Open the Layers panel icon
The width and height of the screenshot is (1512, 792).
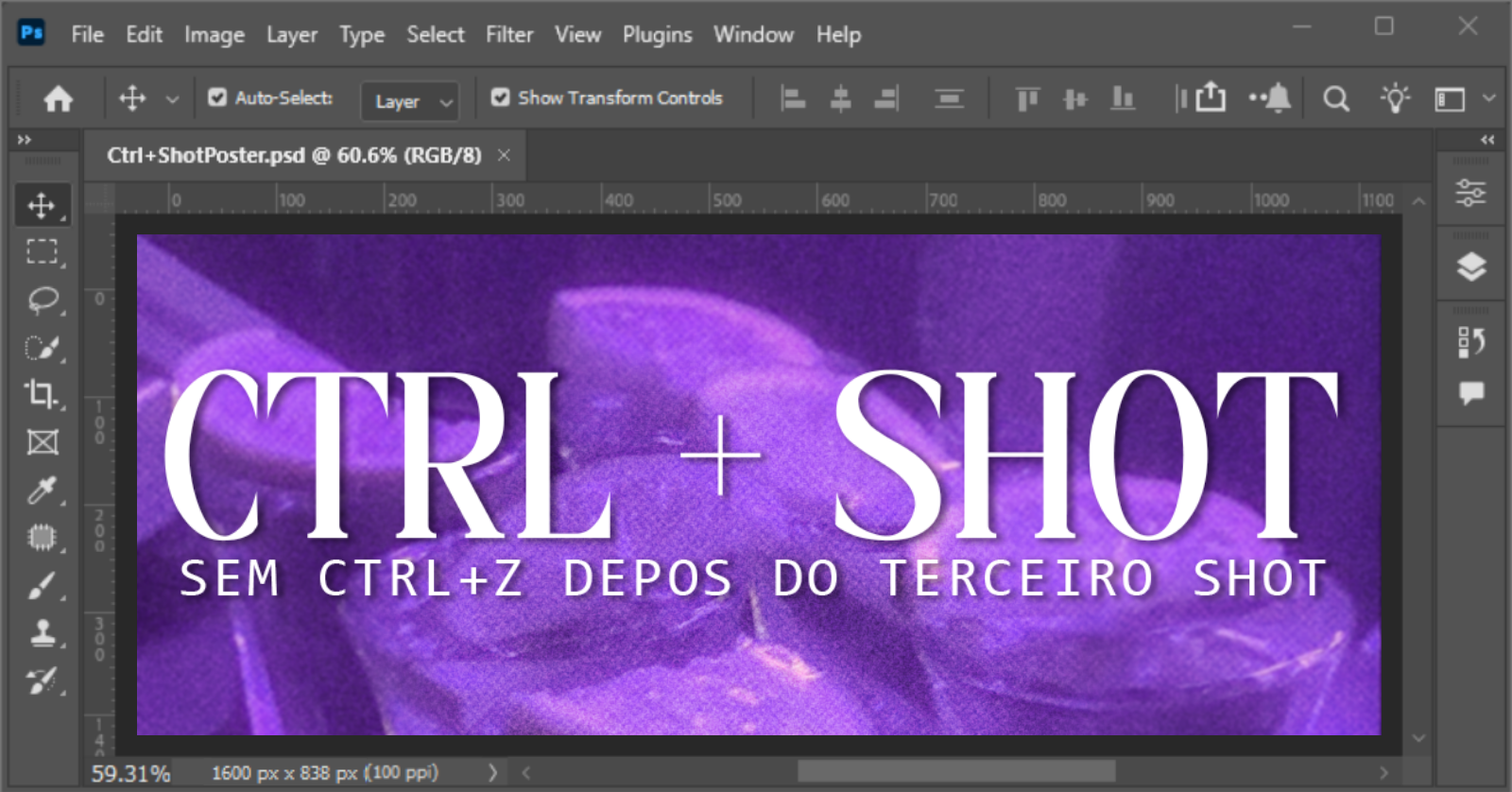(1471, 267)
